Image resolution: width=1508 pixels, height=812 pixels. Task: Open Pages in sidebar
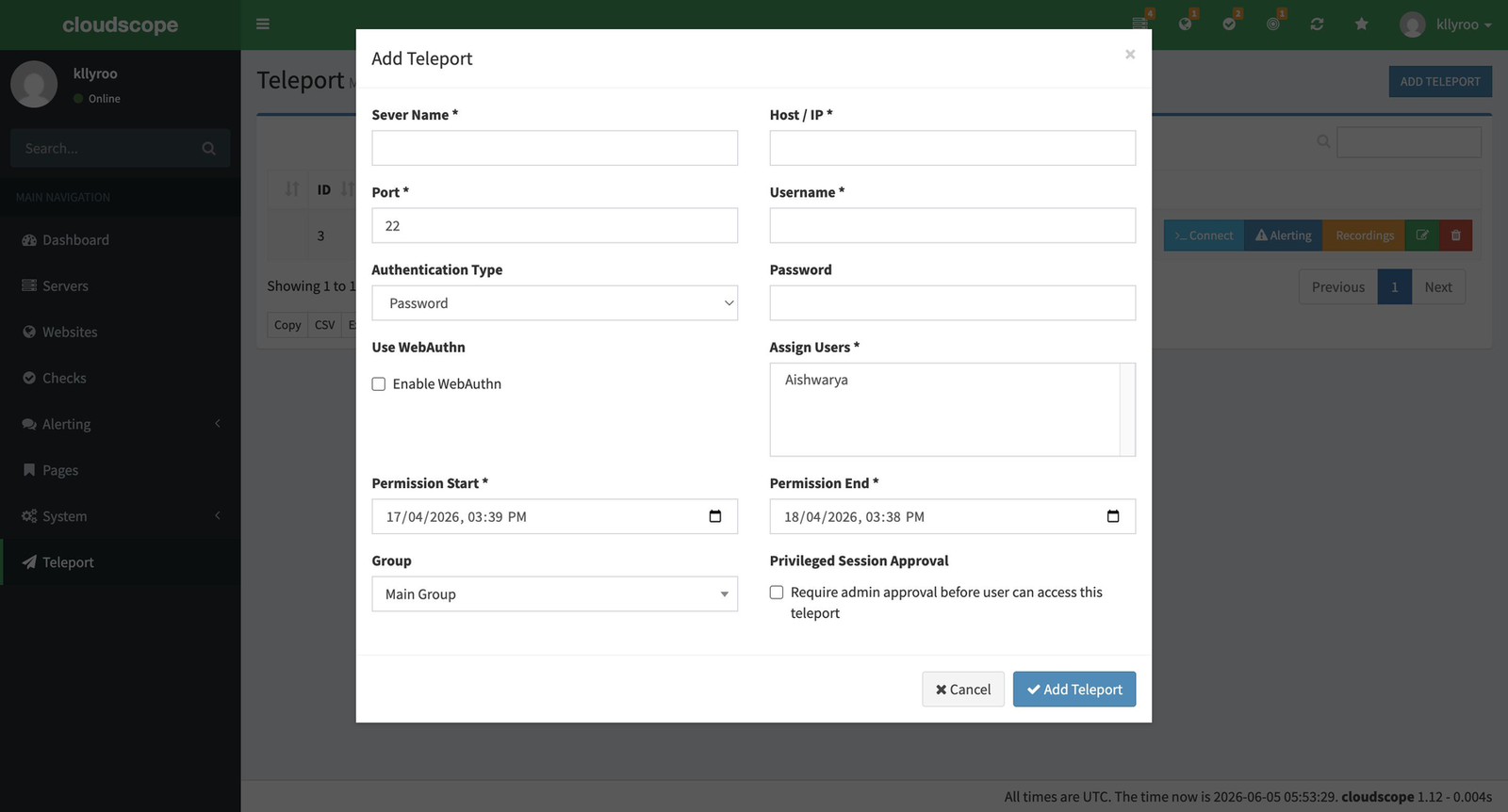(x=120, y=470)
